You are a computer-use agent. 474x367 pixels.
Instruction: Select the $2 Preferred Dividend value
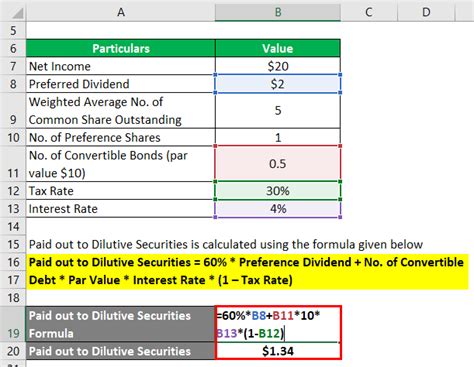pyautogui.click(x=278, y=84)
